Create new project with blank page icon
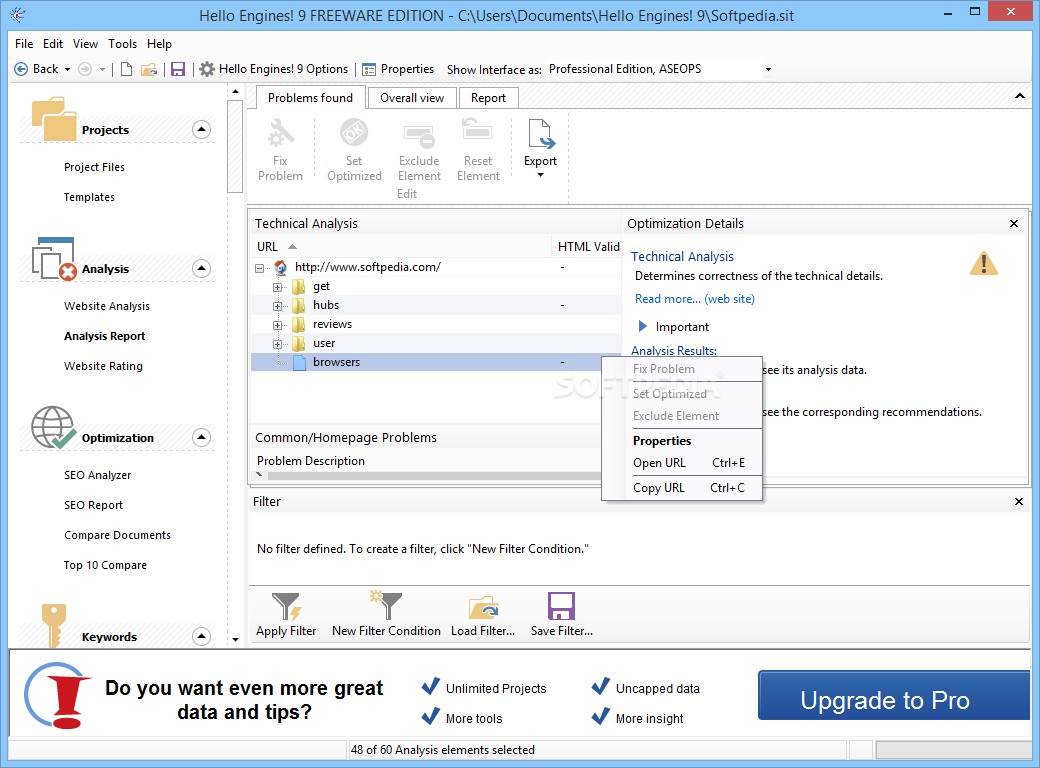The width and height of the screenshot is (1040, 768). pyautogui.click(x=126, y=69)
